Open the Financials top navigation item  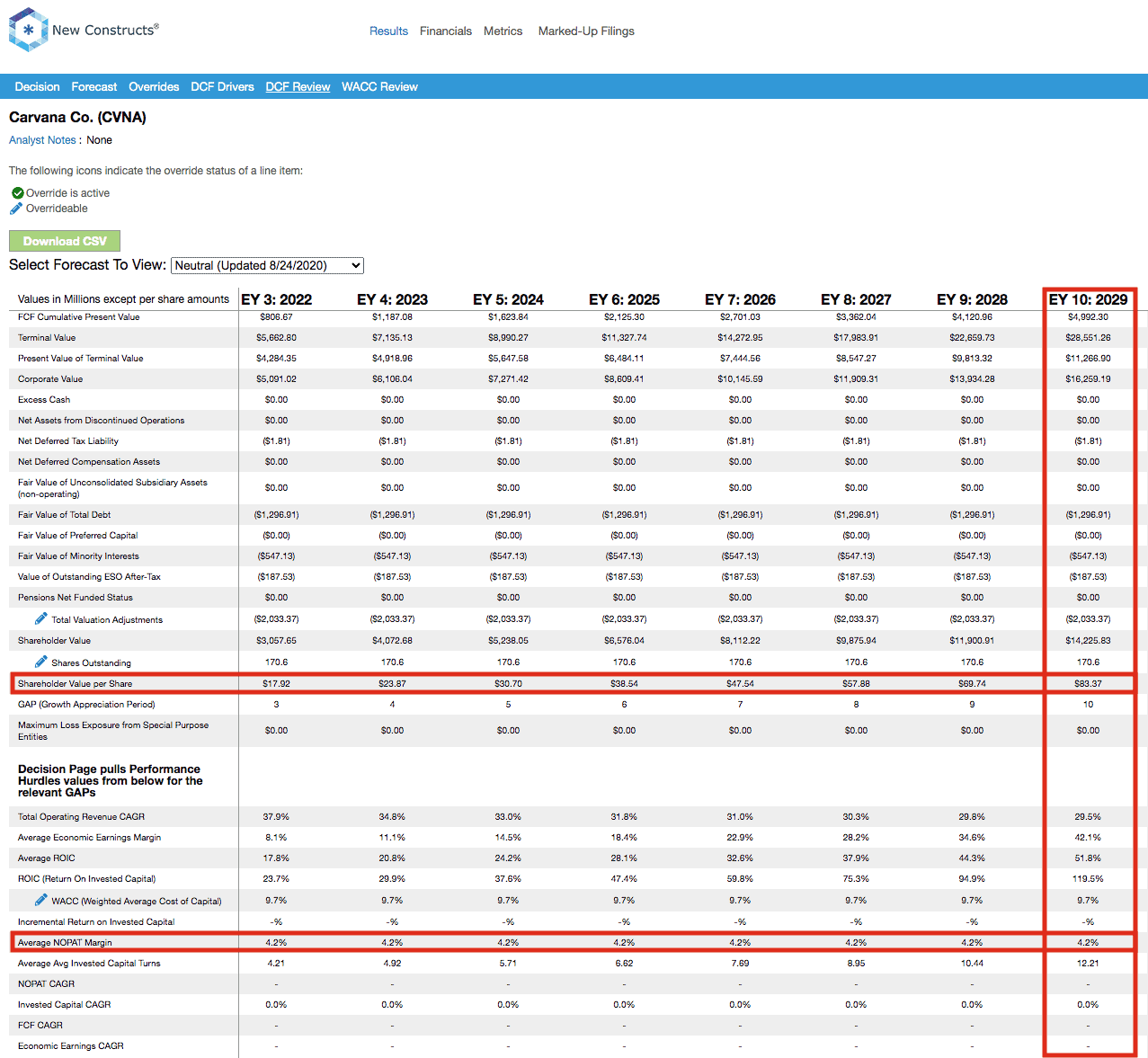click(x=446, y=31)
